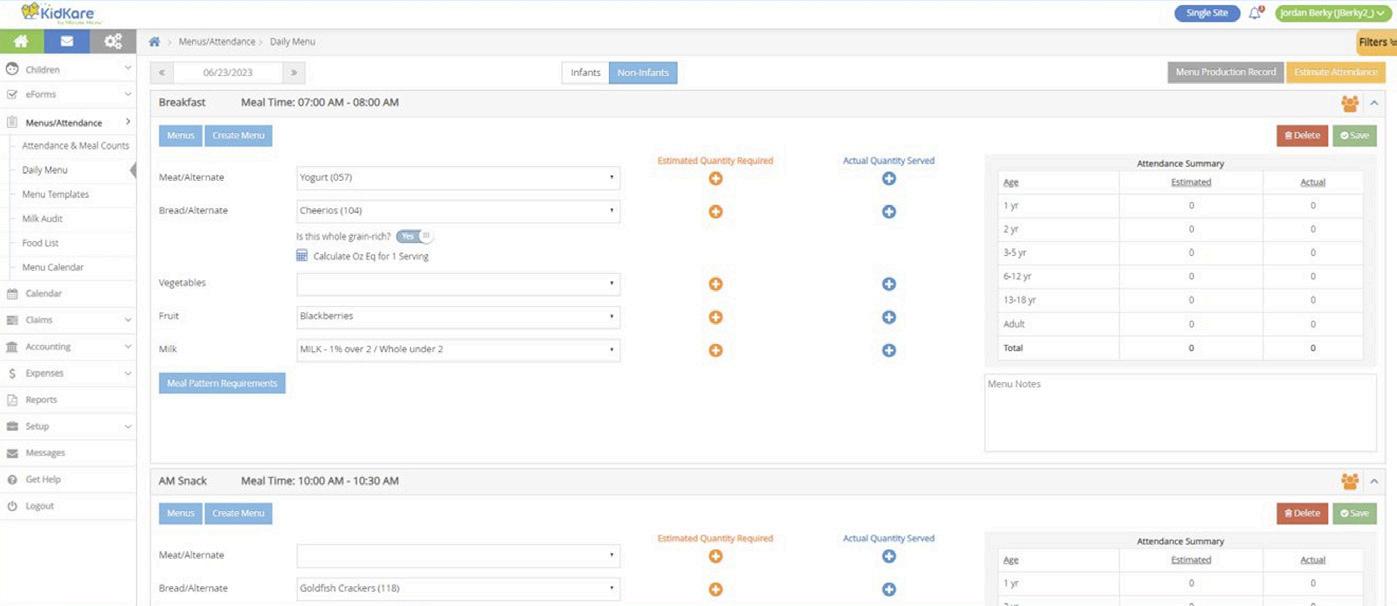
Task: Open Breakfast attendance people icon
Action: click(x=1350, y=103)
